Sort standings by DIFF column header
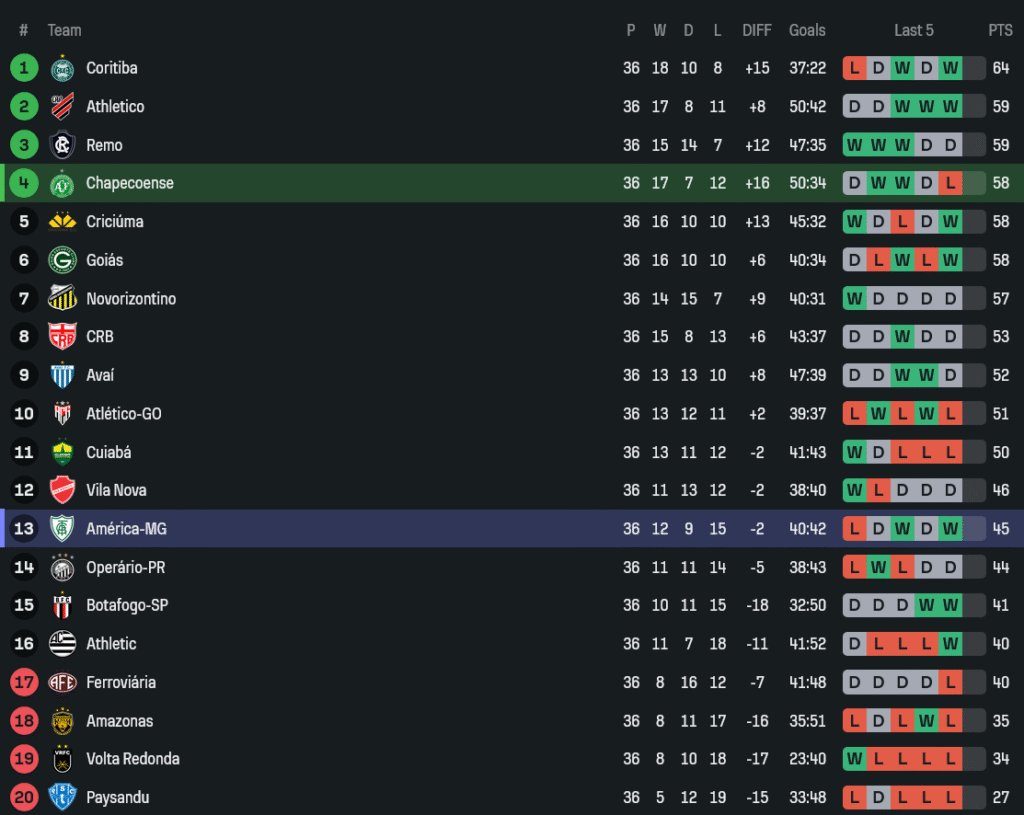Screen dimensions: 1024x815 (x=757, y=31)
